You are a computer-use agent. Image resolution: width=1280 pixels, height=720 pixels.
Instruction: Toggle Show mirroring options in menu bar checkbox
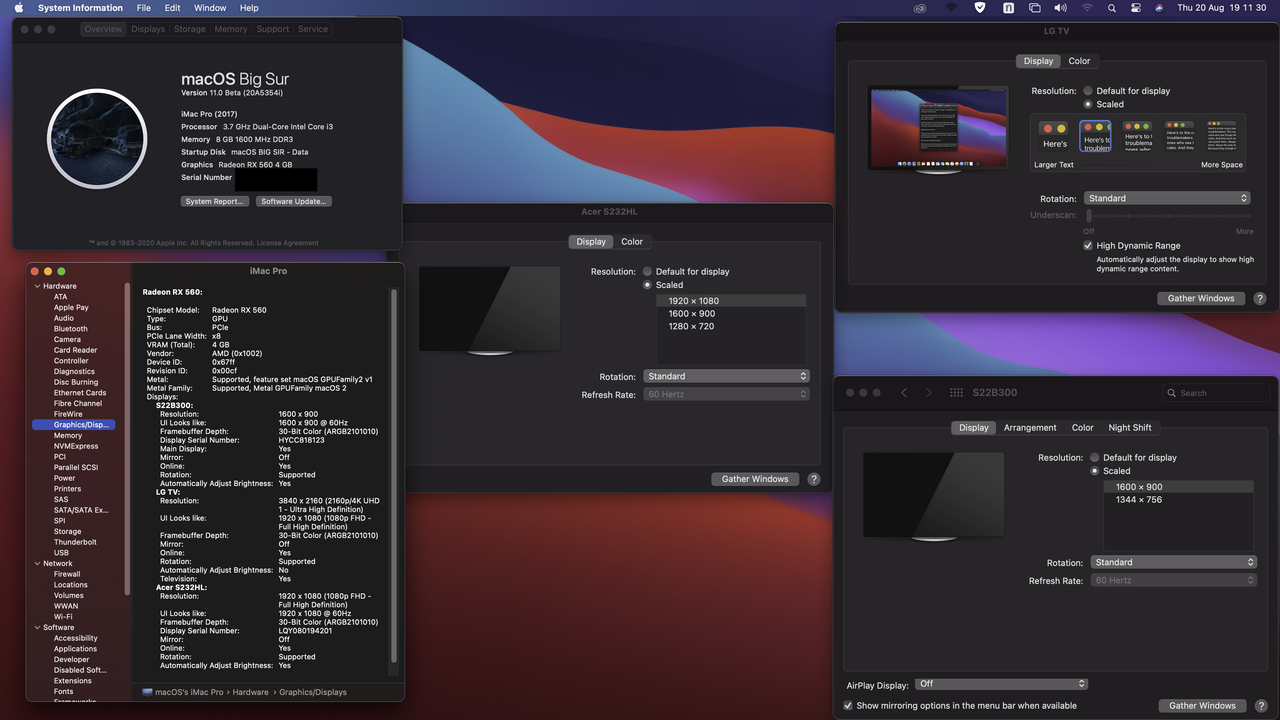(849, 705)
